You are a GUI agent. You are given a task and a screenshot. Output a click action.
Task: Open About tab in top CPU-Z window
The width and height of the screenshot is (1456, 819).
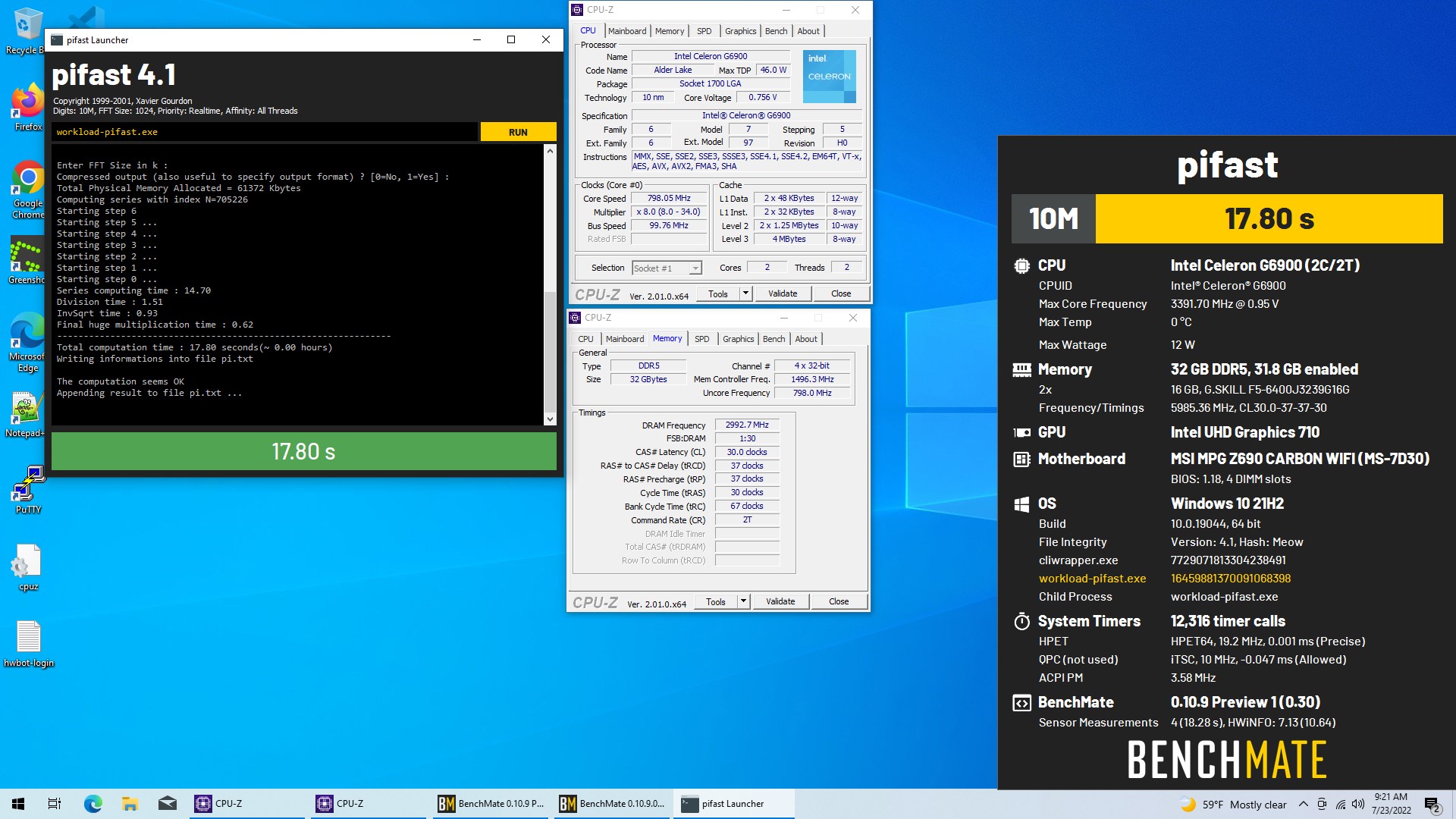[x=808, y=31]
